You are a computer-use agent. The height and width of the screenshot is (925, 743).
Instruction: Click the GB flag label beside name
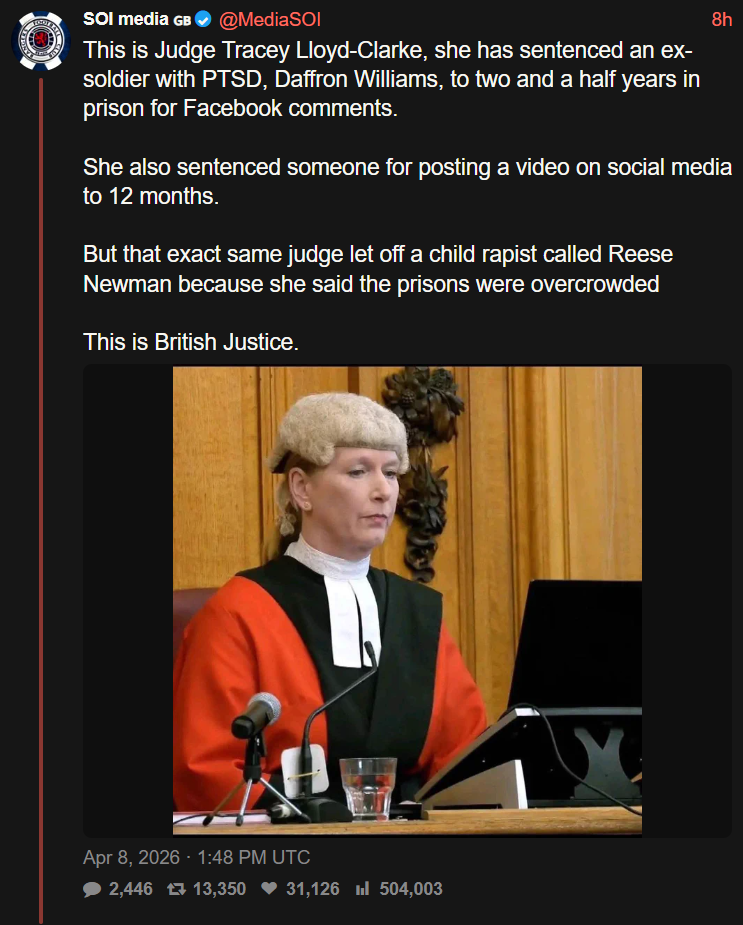pos(182,21)
